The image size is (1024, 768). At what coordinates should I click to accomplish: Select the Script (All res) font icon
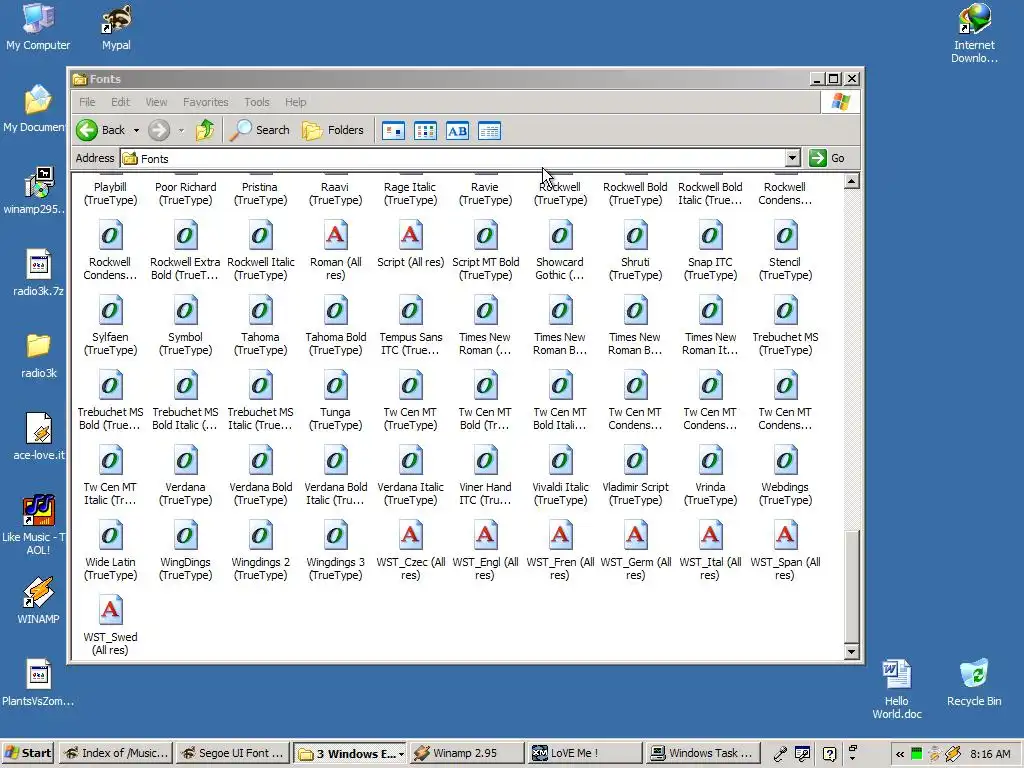click(x=411, y=236)
